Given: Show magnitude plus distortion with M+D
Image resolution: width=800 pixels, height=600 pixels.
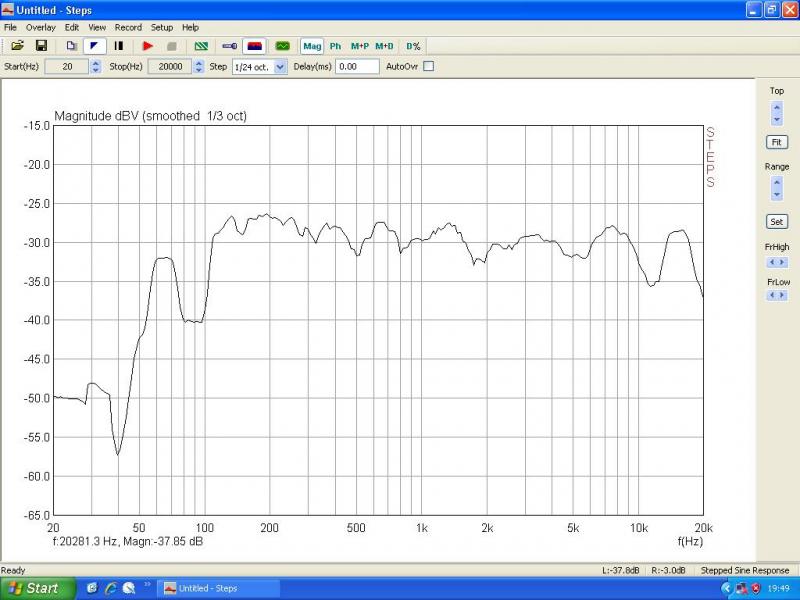Looking at the screenshot, I should point(384,46).
